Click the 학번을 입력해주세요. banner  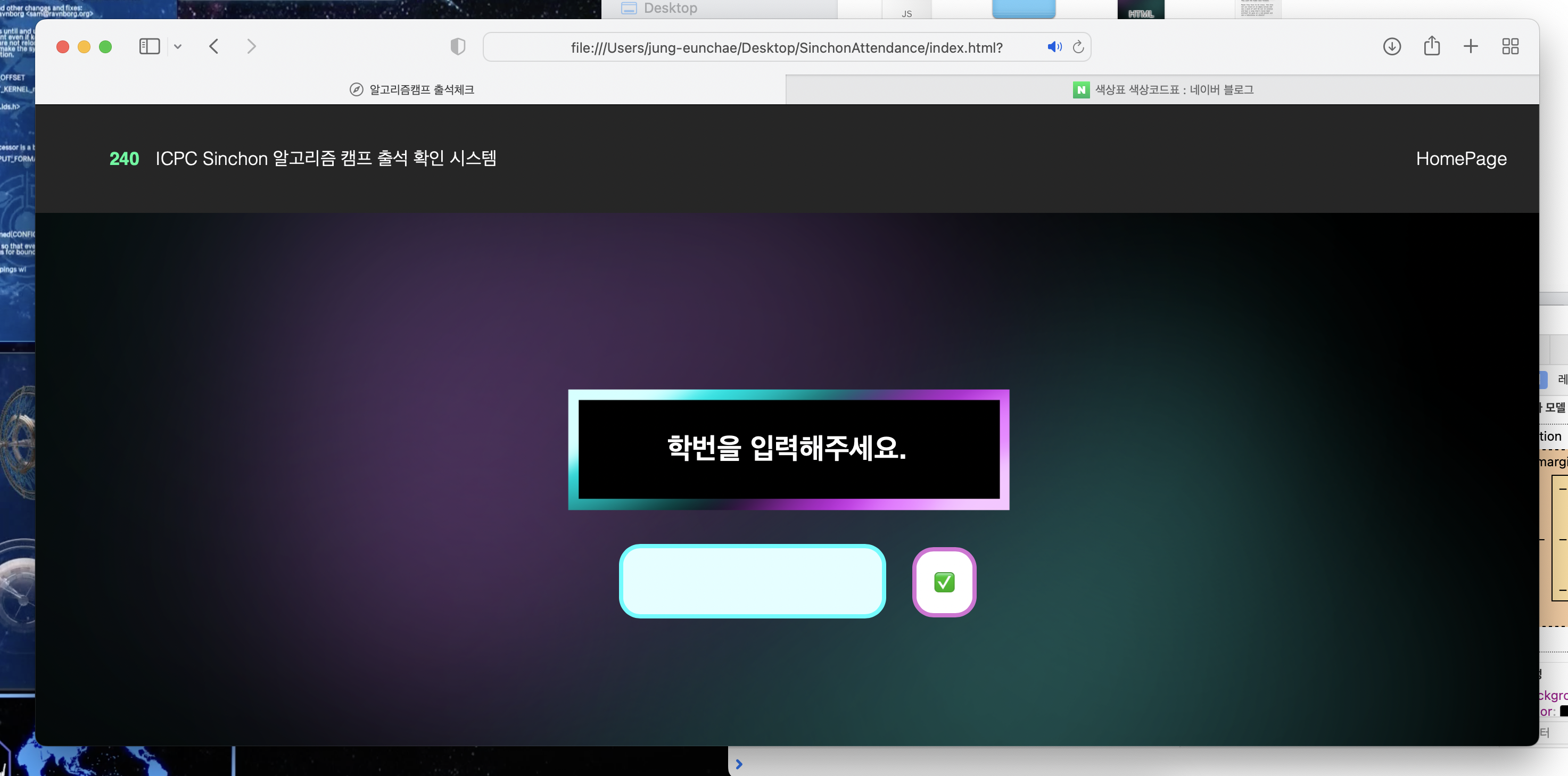(x=788, y=449)
